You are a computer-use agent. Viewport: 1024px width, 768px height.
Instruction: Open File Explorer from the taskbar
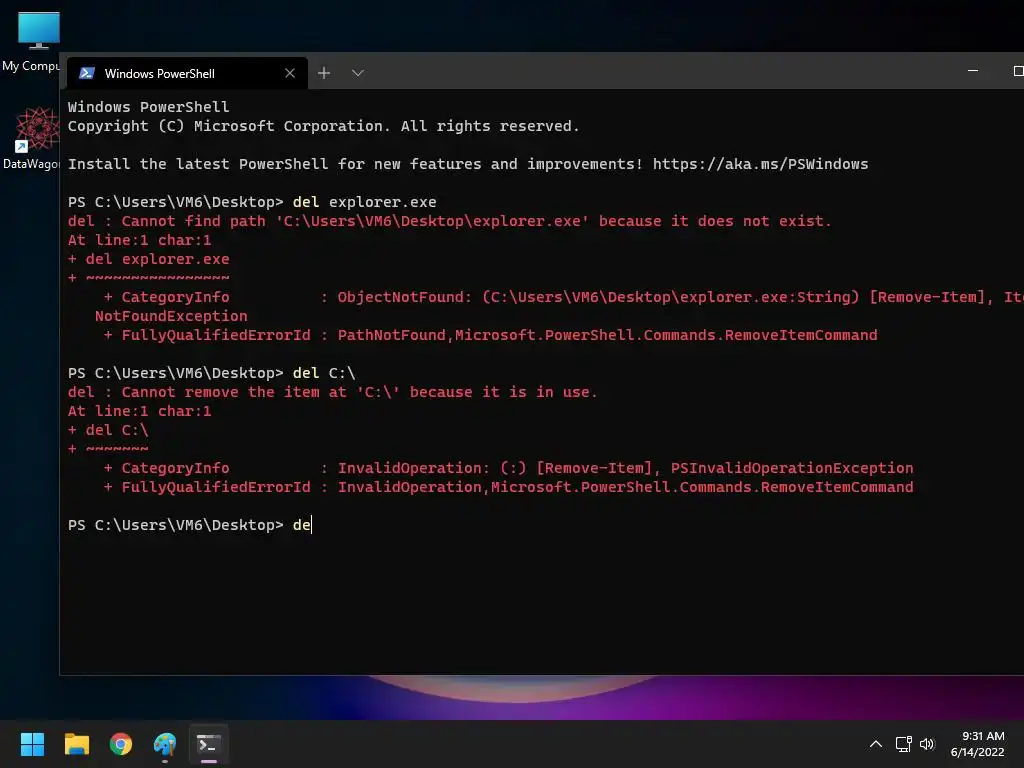76,744
